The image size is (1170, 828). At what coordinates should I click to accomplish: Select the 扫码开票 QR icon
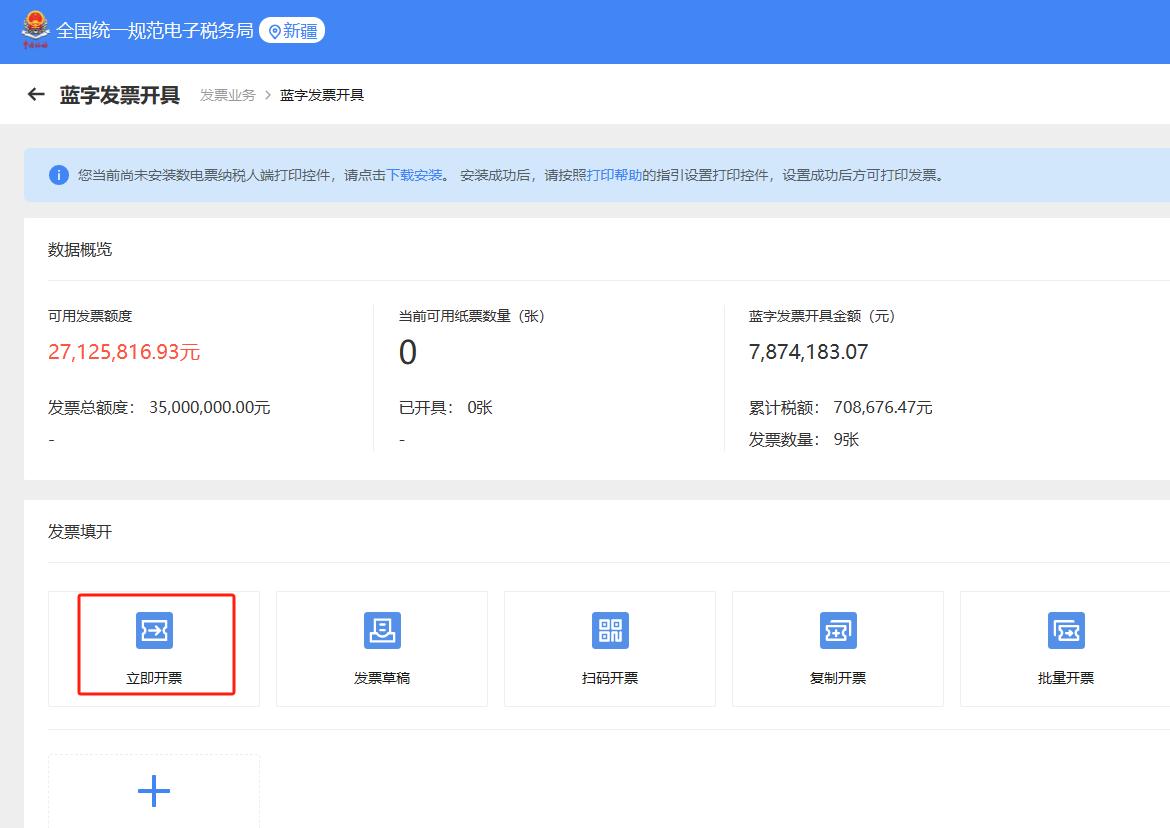[610, 630]
